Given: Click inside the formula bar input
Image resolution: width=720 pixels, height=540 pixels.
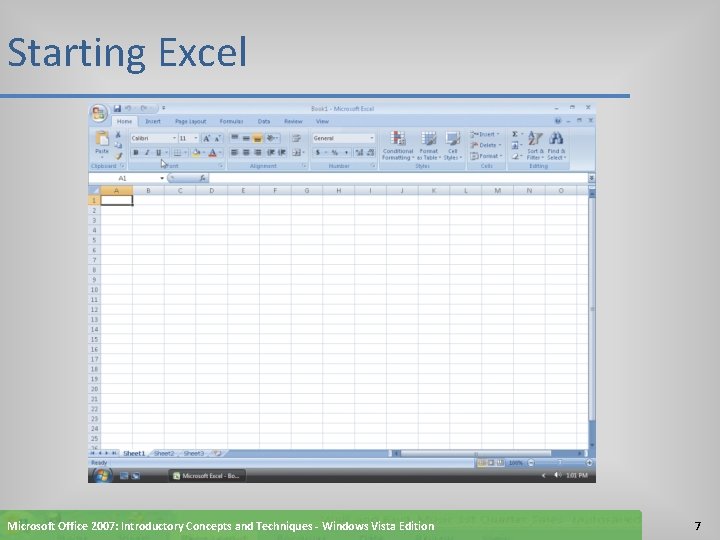Looking at the screenshot, I should click(398, 178).
